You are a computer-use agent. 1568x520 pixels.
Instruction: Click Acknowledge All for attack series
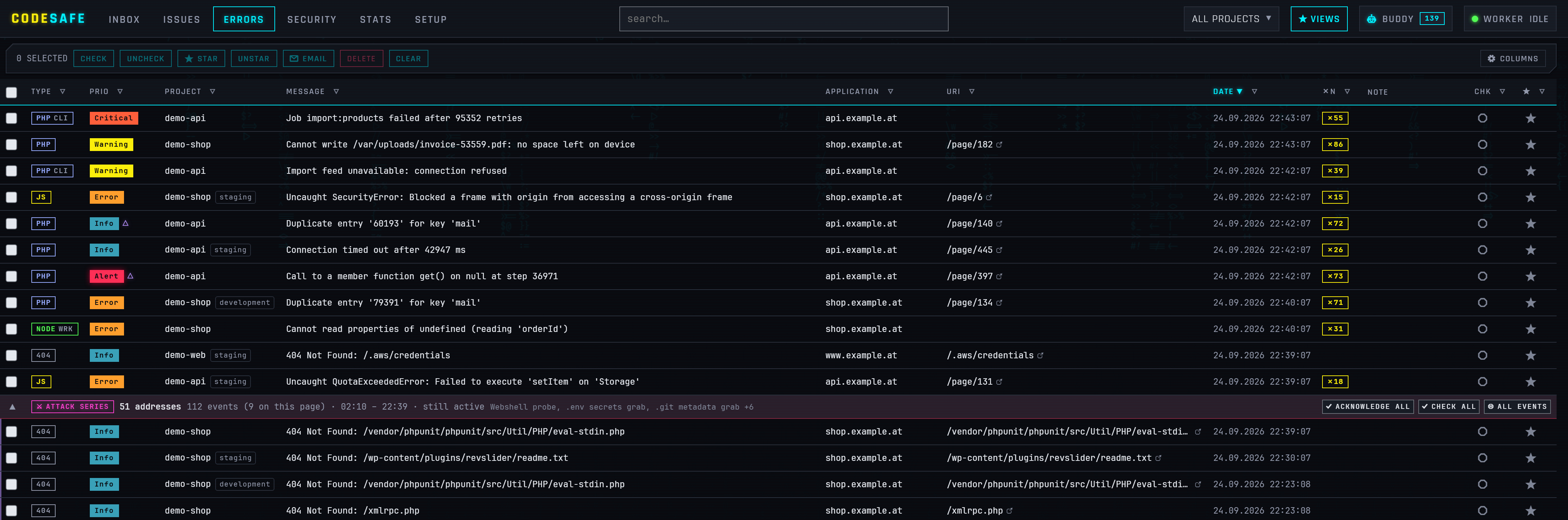(1368, 407)
